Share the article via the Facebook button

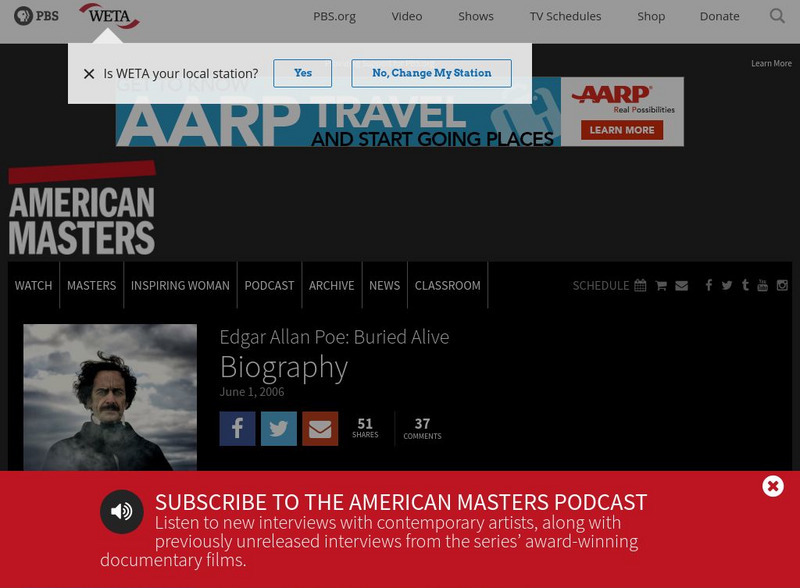click(237, 428)
